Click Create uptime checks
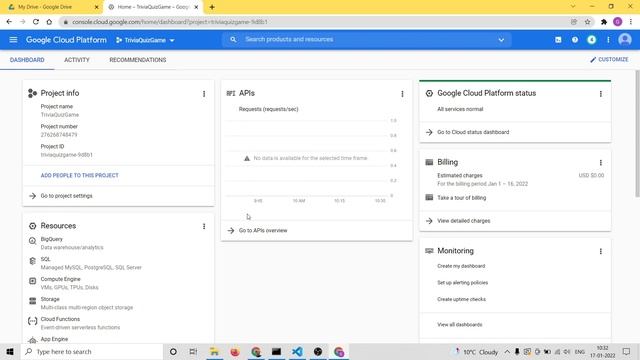 tap(462, 299)
